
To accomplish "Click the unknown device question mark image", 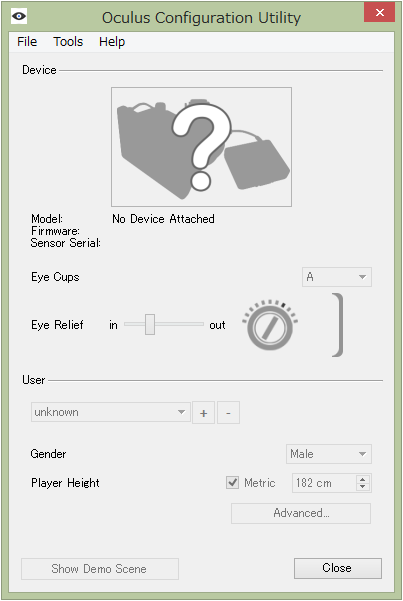I will [201, 147].
